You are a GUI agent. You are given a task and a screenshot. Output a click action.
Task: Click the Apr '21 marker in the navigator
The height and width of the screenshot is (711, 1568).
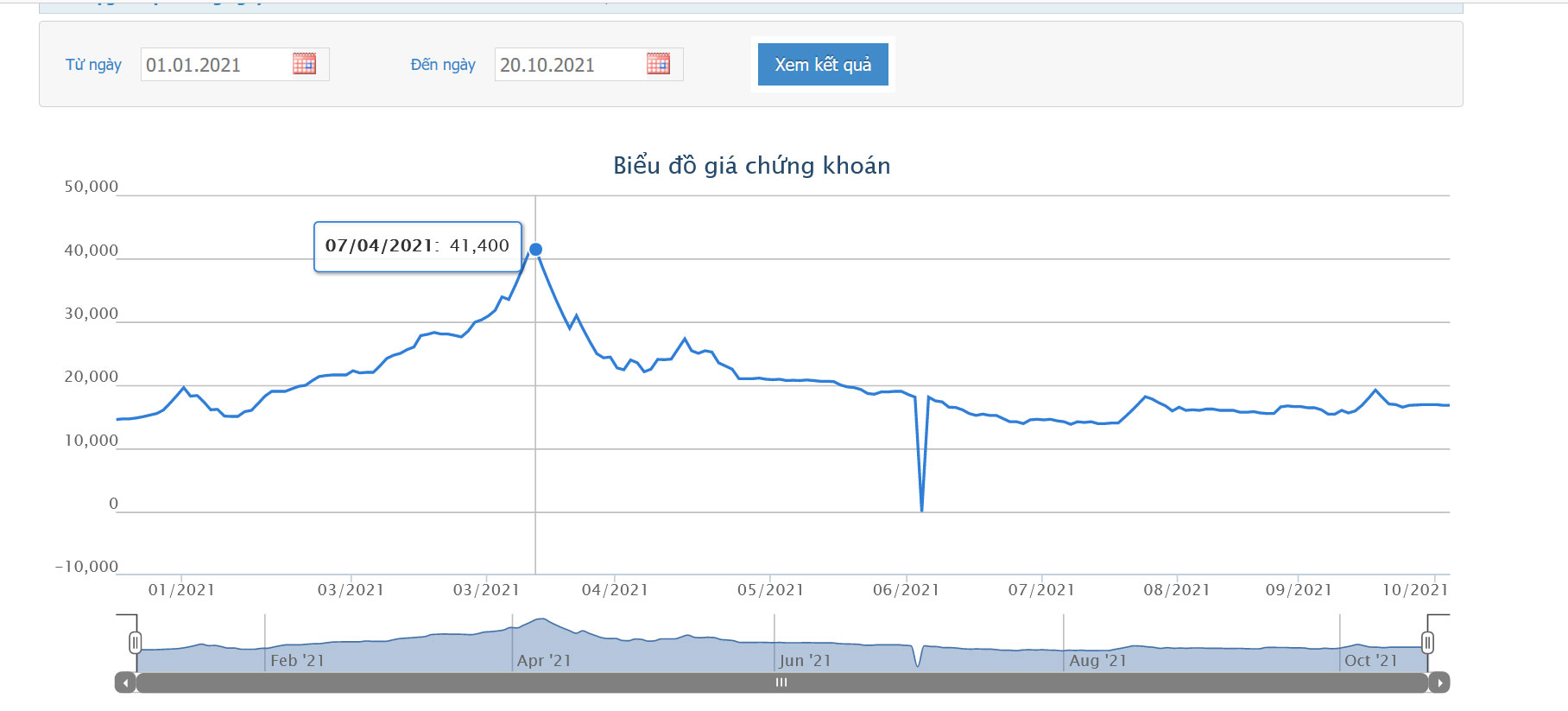[x=544, y=660]
